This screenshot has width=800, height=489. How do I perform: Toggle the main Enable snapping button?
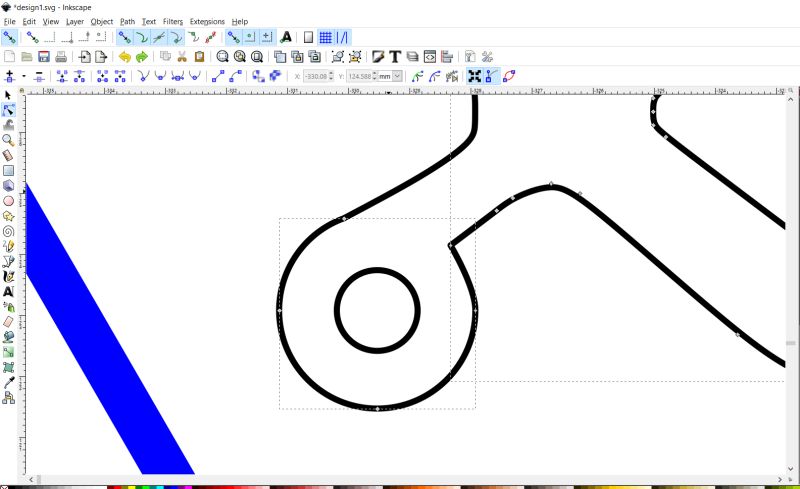(x=9, y=37)
